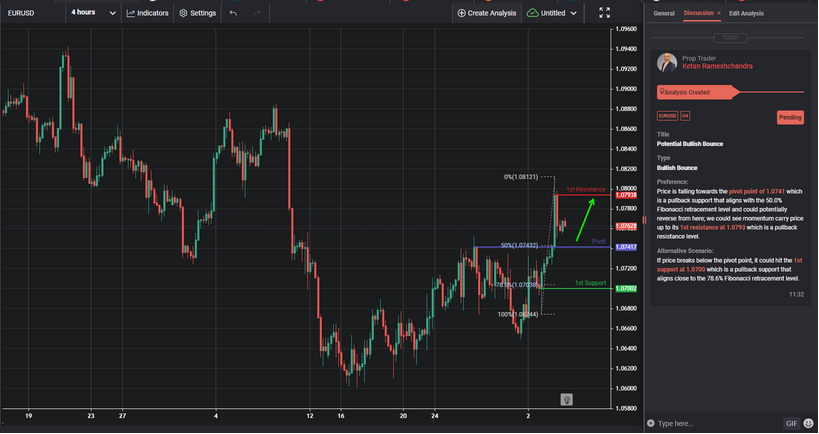Click the 1.07417 pivot price tag
The image size is (819, 434).
click(626, 247)
